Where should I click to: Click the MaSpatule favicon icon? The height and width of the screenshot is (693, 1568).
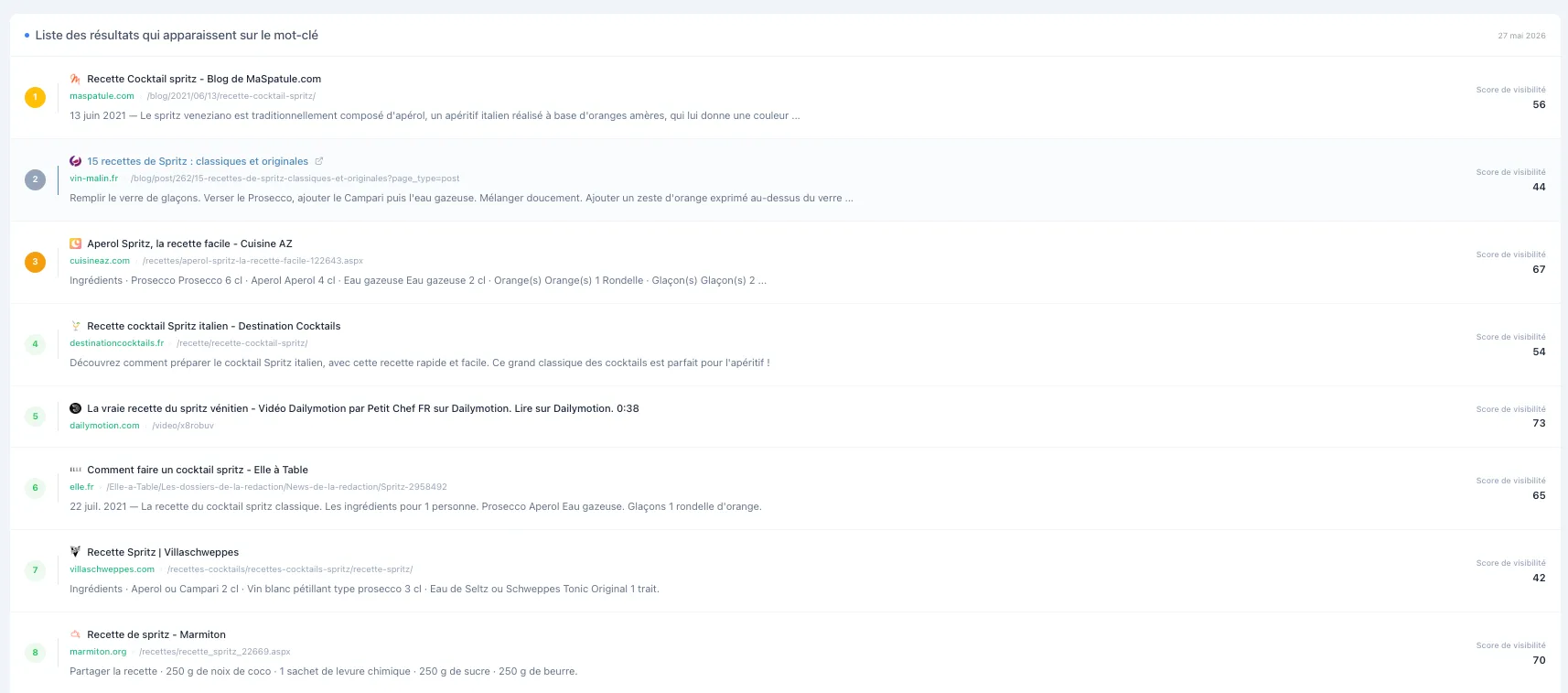[x=76, y=79]
